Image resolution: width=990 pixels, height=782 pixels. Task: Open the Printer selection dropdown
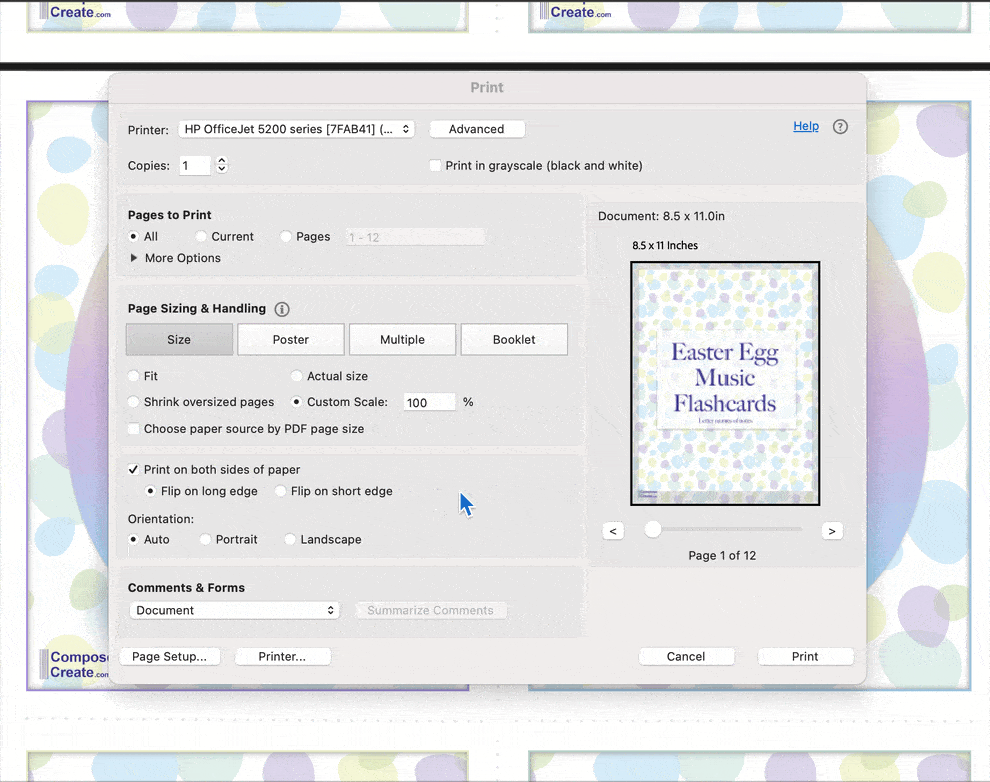296,128
